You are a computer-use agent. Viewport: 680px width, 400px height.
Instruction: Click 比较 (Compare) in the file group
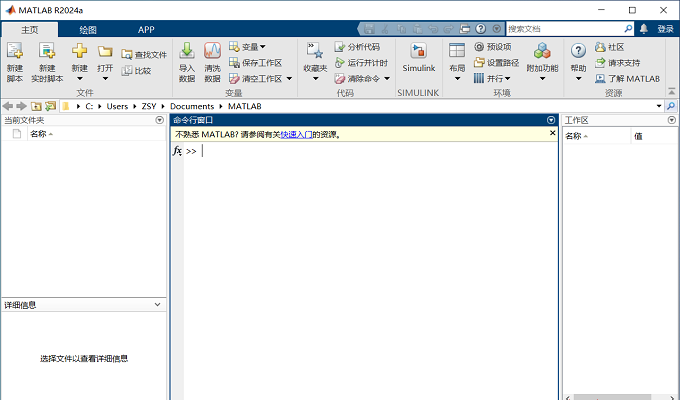click(136, 71)
